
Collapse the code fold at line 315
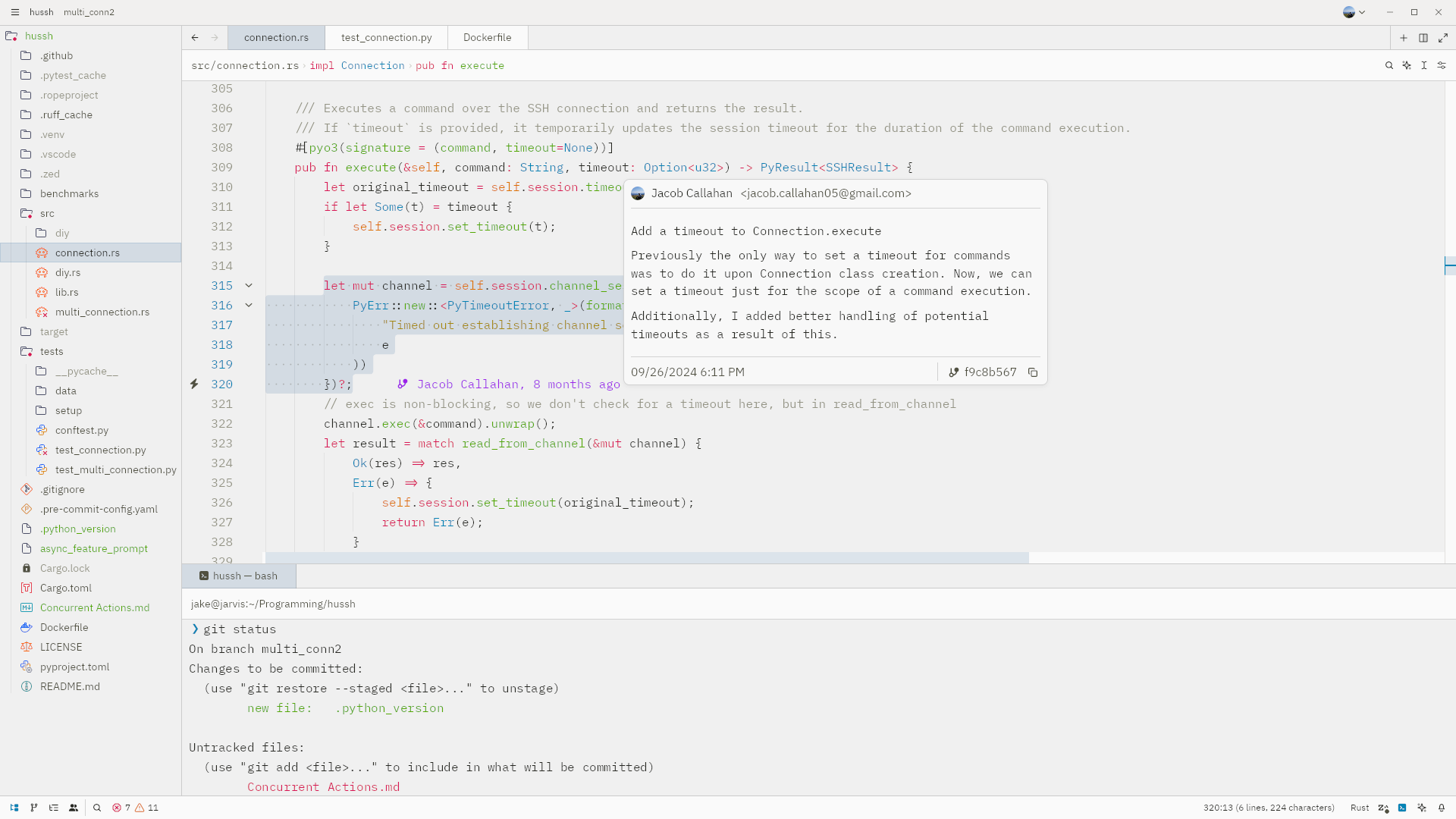[249, 286]
